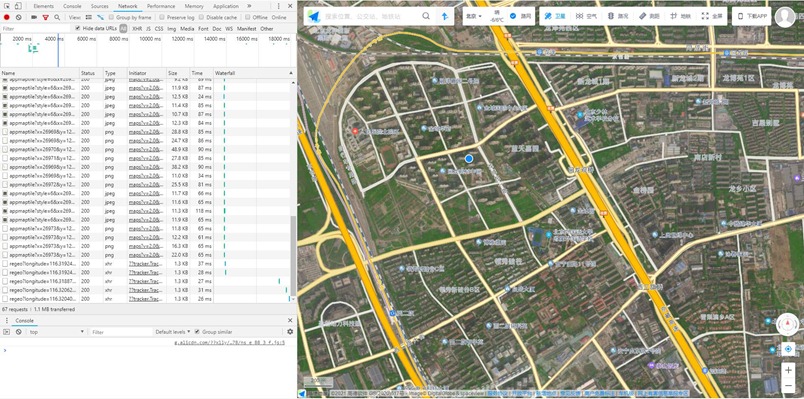Toggle the red filter funnel icon
Viewport: 804px width, 399px height.
(46, 17)
